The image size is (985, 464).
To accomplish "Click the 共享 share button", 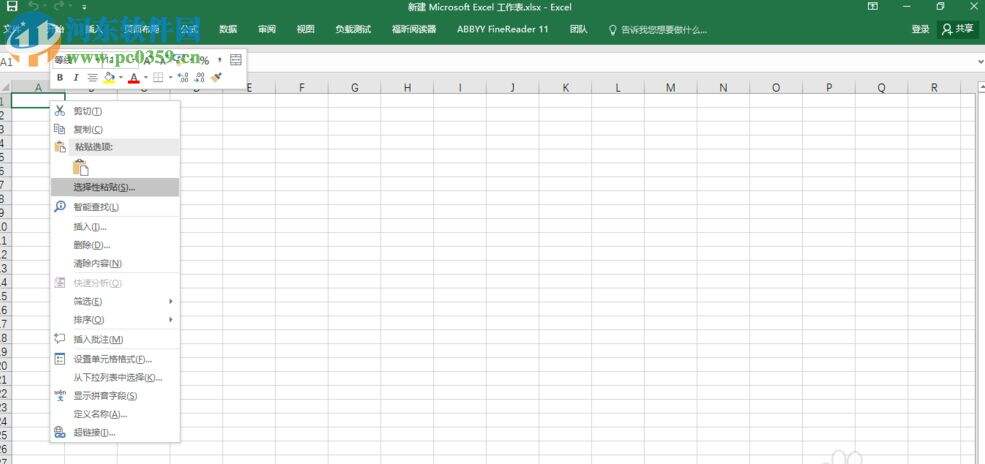I will click(958, 29).
